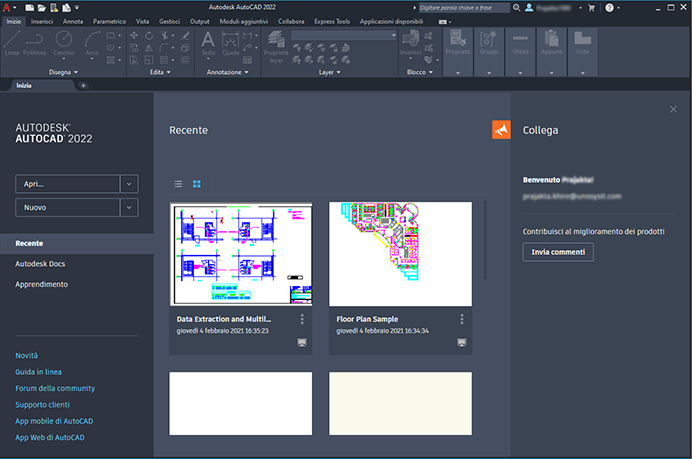This screenshot has height=459, width=692.
Task: Select the Arco tool
Action: tap(92, 43)
